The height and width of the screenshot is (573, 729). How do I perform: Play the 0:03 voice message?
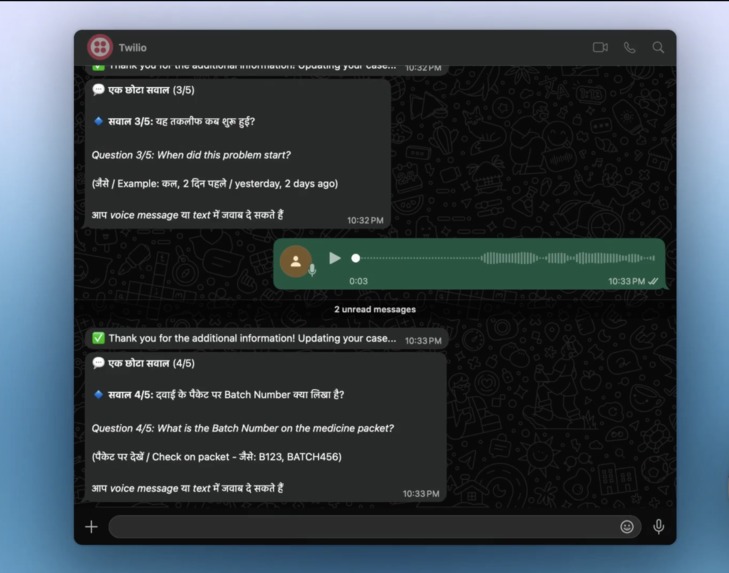334,258
